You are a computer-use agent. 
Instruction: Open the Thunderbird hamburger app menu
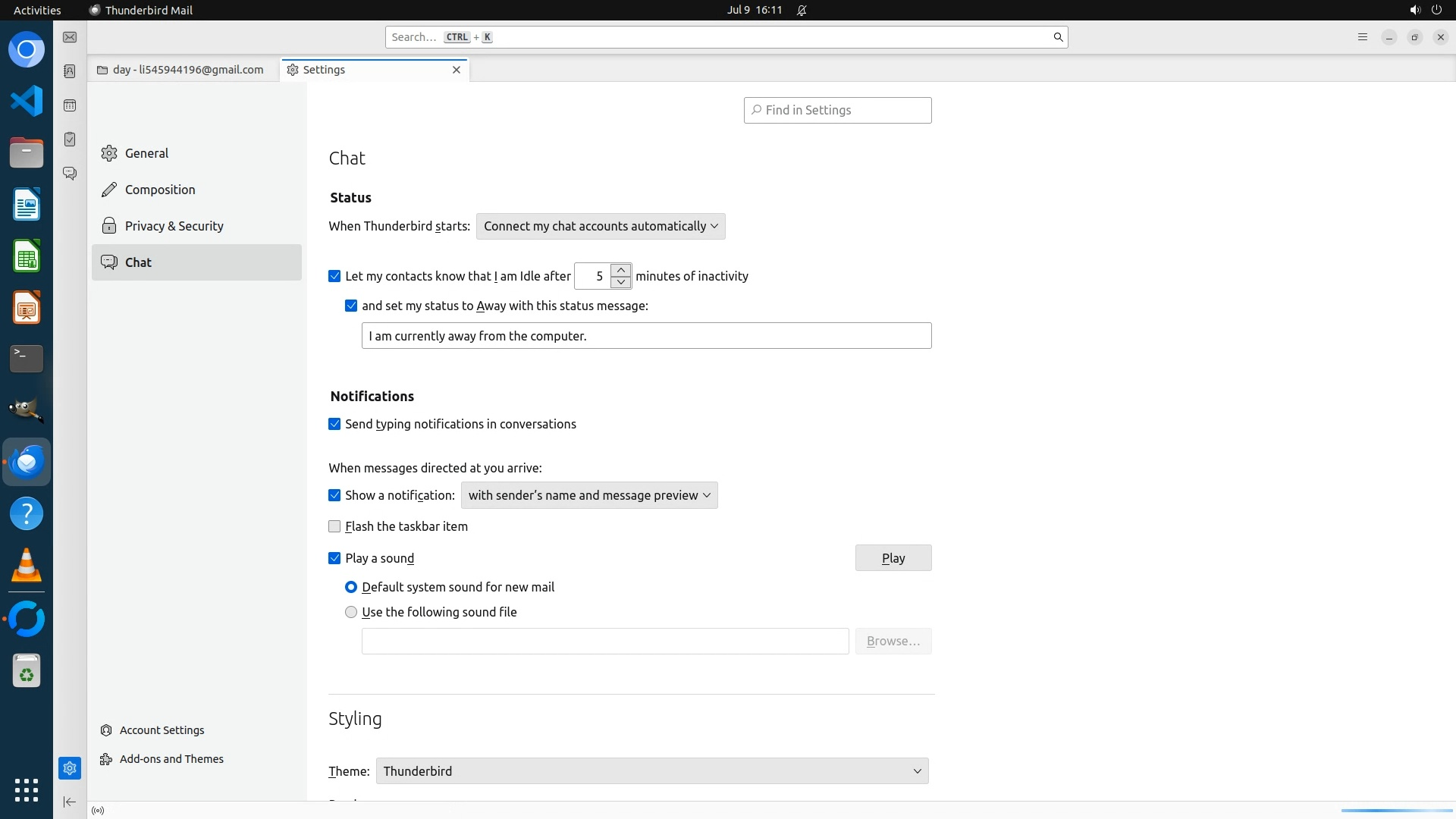[1363, 37]
